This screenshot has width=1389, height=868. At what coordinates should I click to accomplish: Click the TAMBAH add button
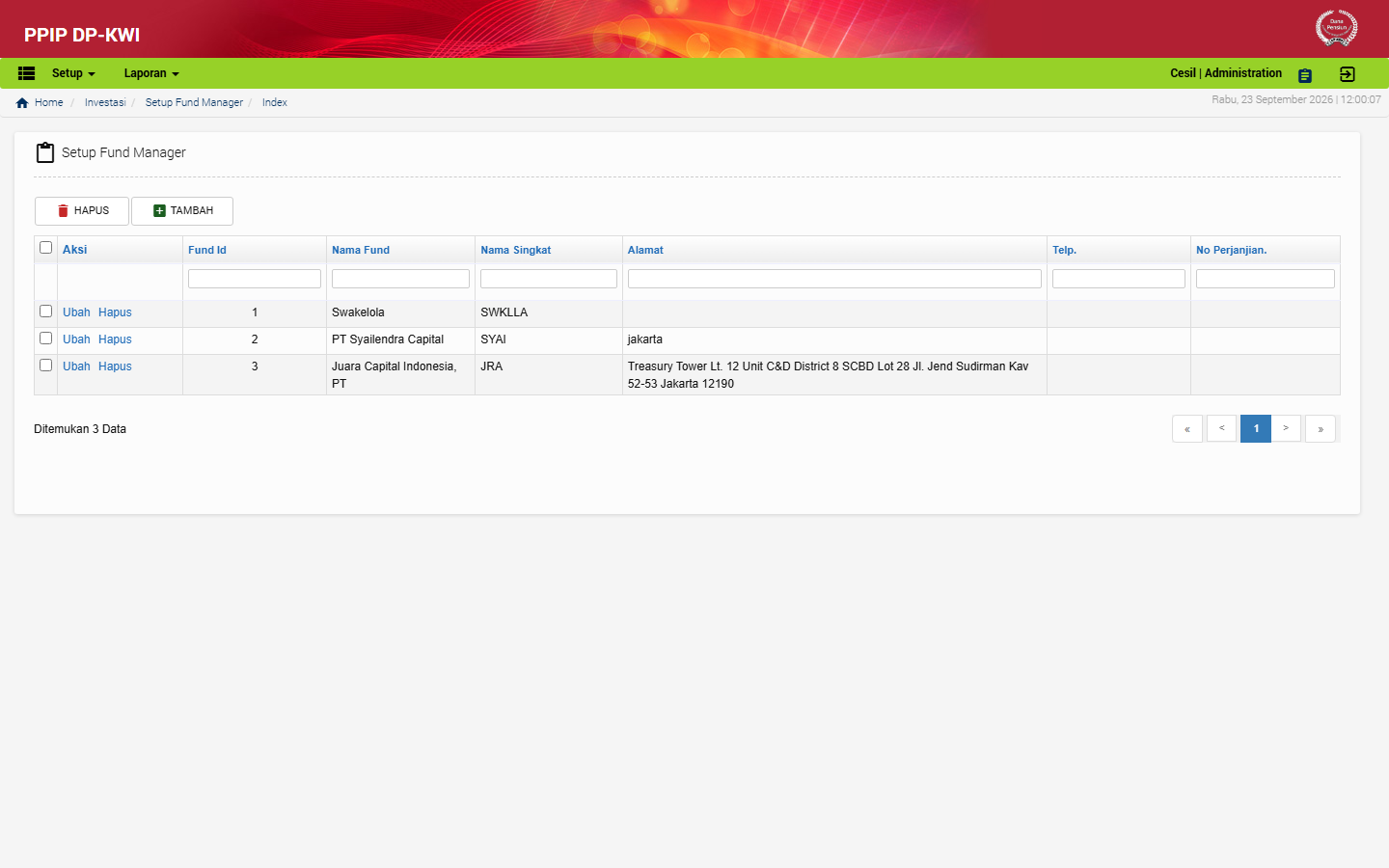(182, 211)
